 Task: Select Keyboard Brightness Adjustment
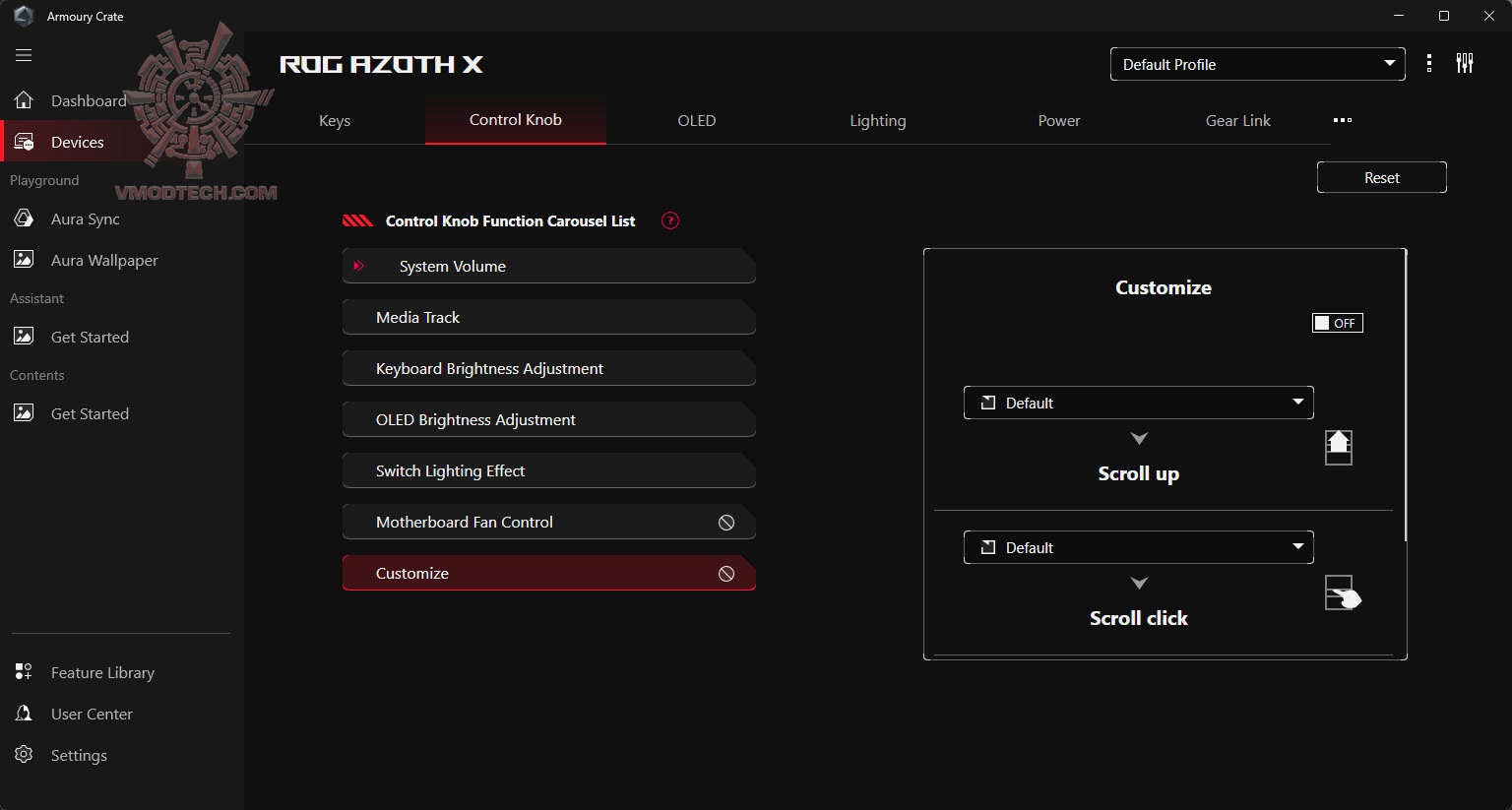pos(549,368)
